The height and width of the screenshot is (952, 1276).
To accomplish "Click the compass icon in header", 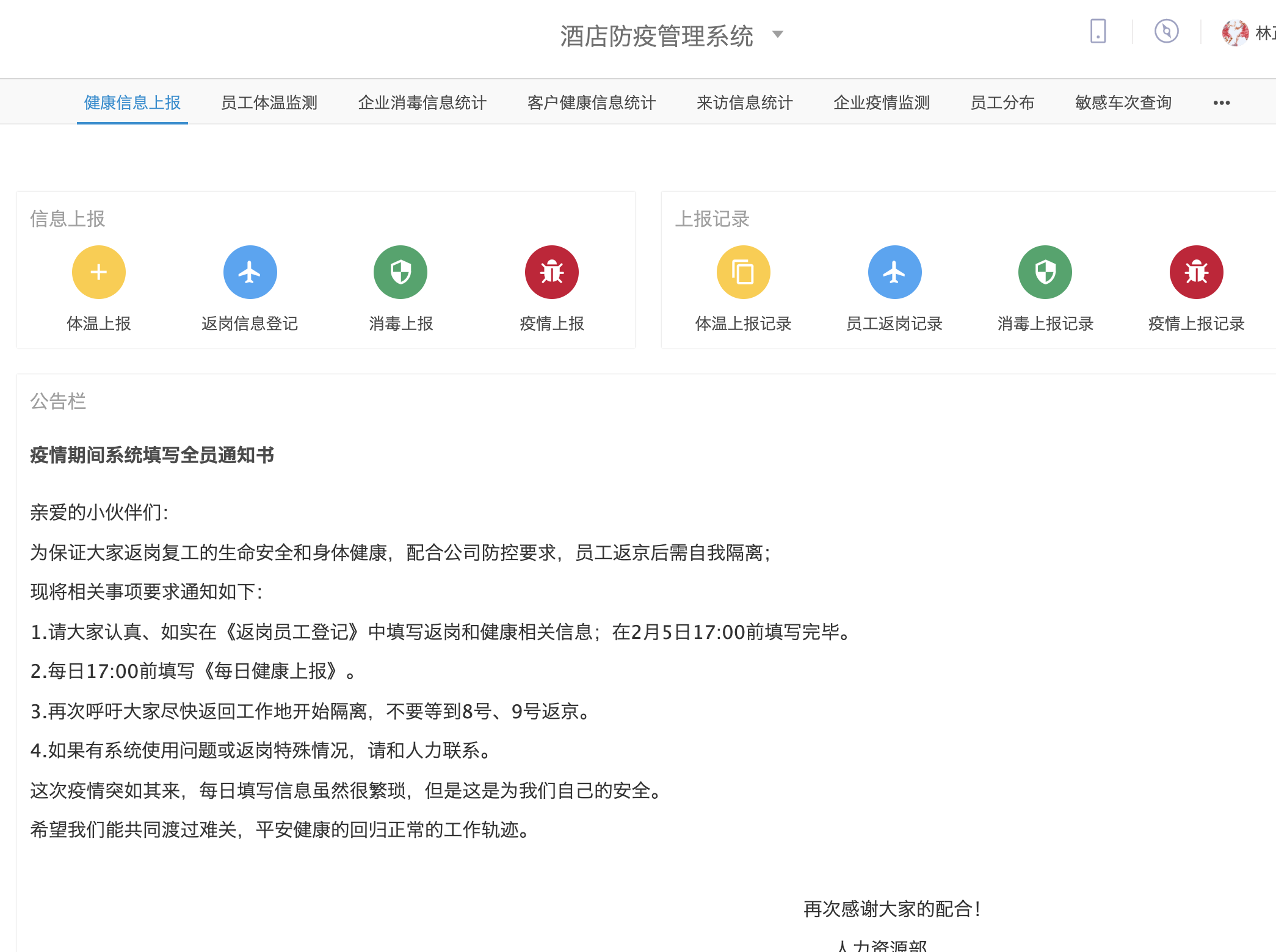I will 1166,31.
